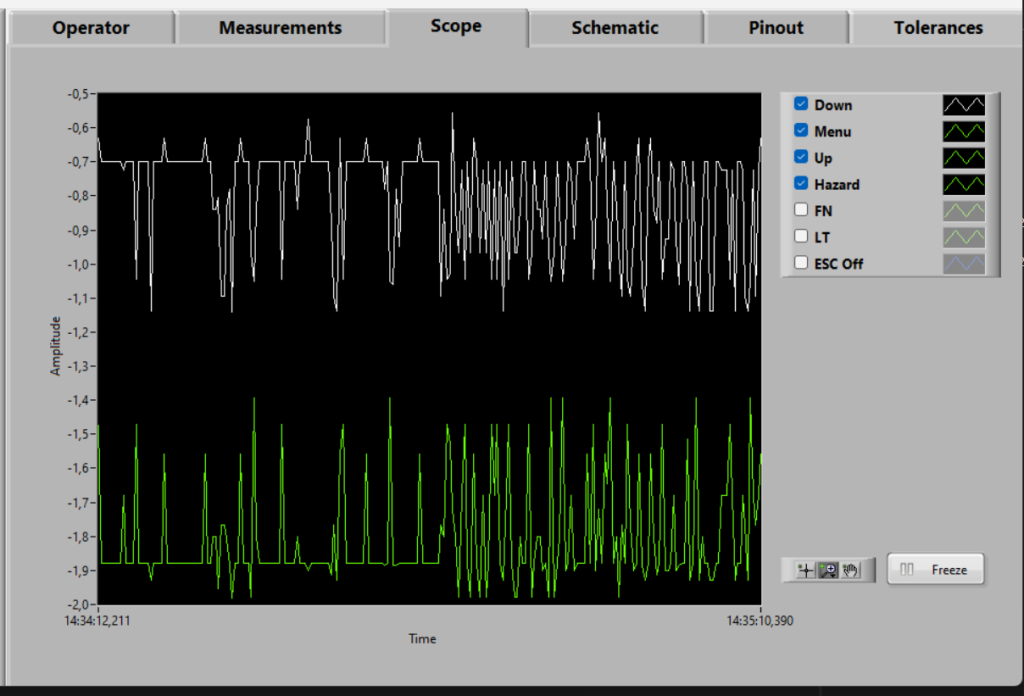Viewport: 1024px width, 696px height.
Task: Click the end time label 14:35:10,390
Action: tap(760, 621)
